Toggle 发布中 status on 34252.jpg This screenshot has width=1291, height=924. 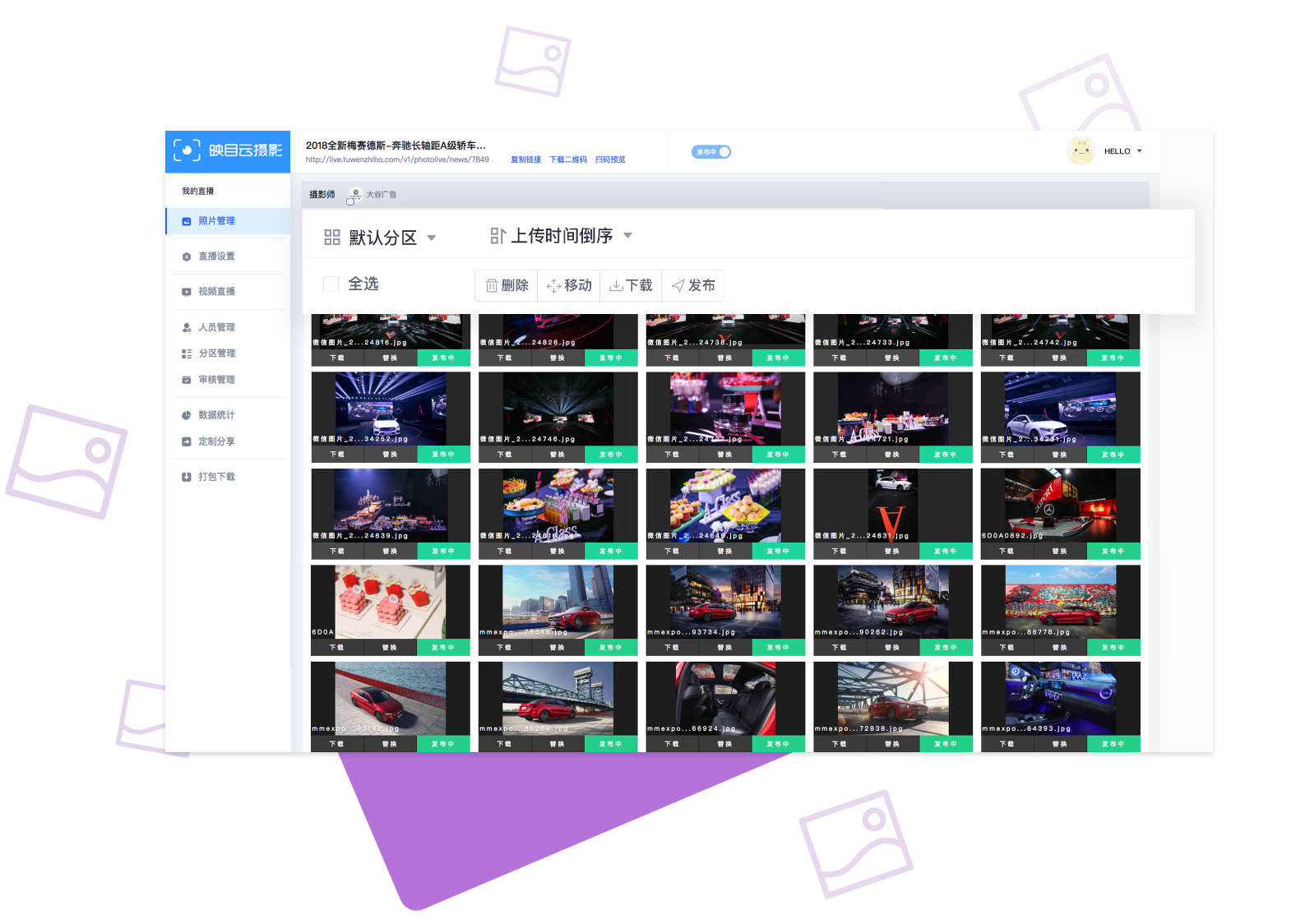point(443,455)
